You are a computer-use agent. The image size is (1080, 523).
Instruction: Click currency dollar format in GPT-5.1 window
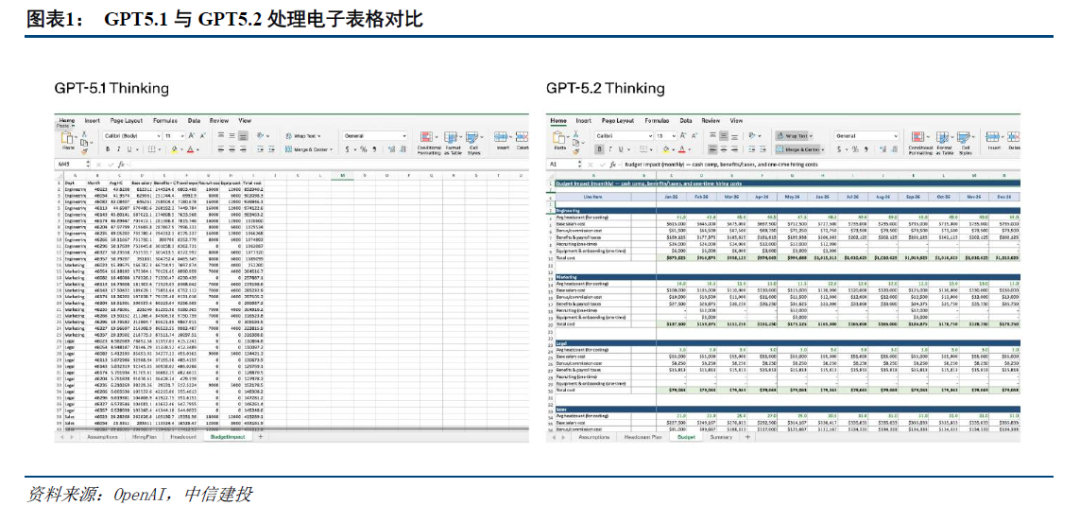(x=347, y=150)
